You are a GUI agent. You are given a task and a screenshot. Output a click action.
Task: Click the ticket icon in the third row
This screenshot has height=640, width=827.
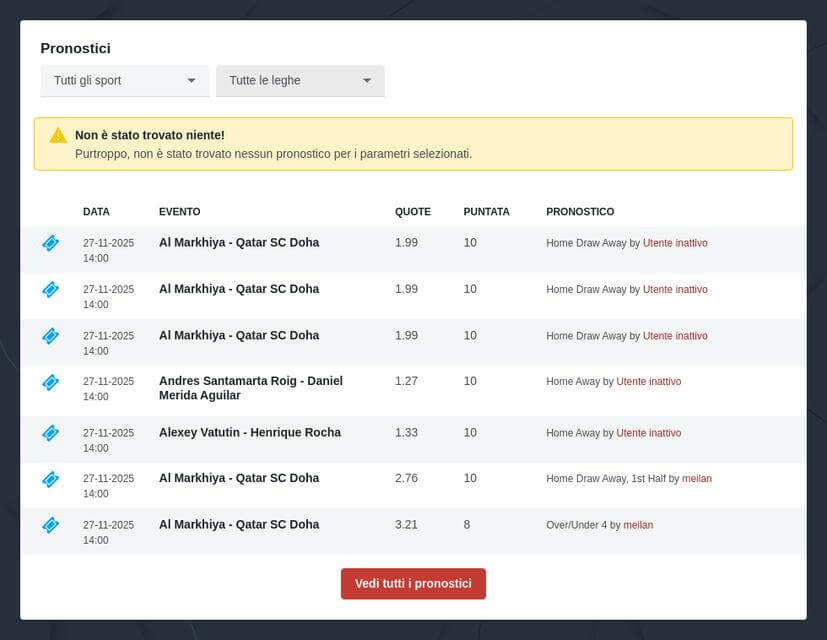point(50,336)
